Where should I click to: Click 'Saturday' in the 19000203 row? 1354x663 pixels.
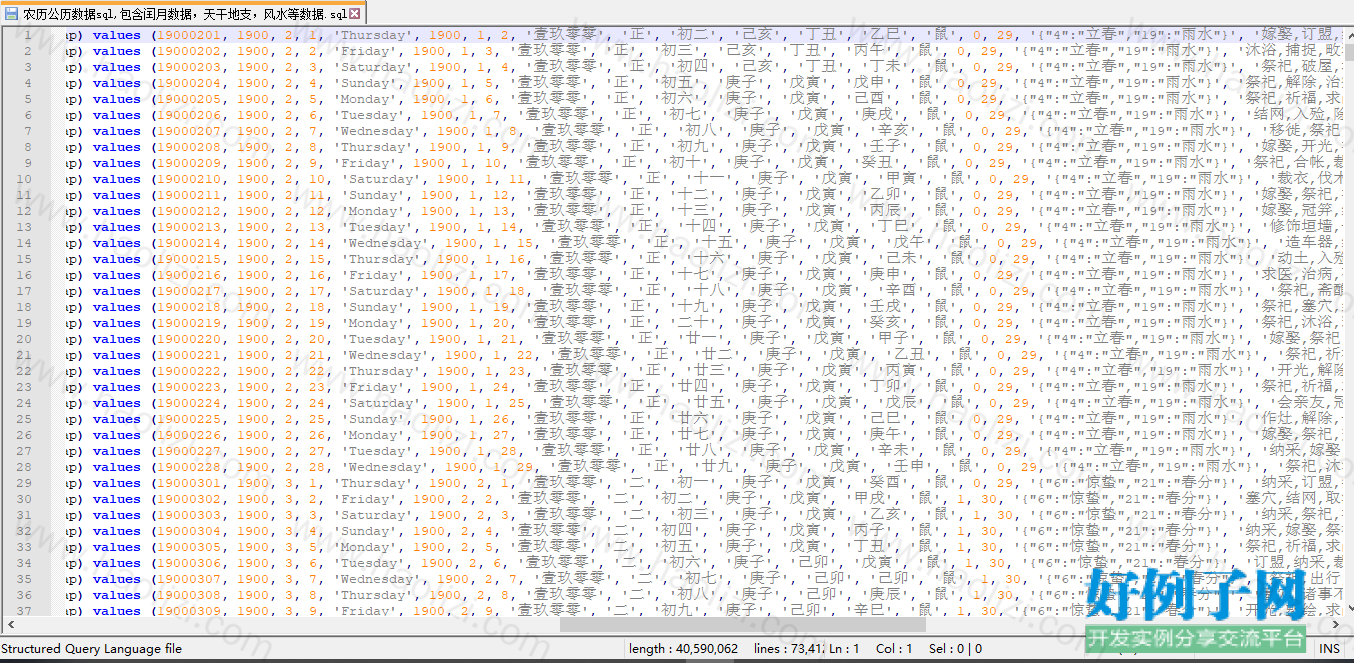371,67
